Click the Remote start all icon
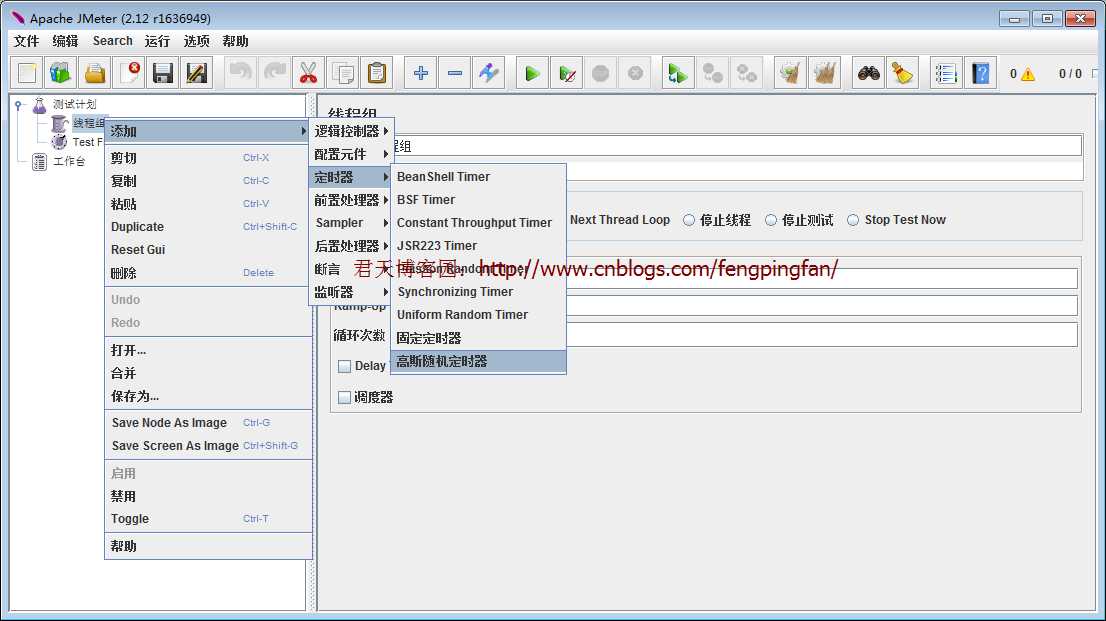The width and height of the screenshot is (1106, 621). pyautogui.click(x=678, y=73)
